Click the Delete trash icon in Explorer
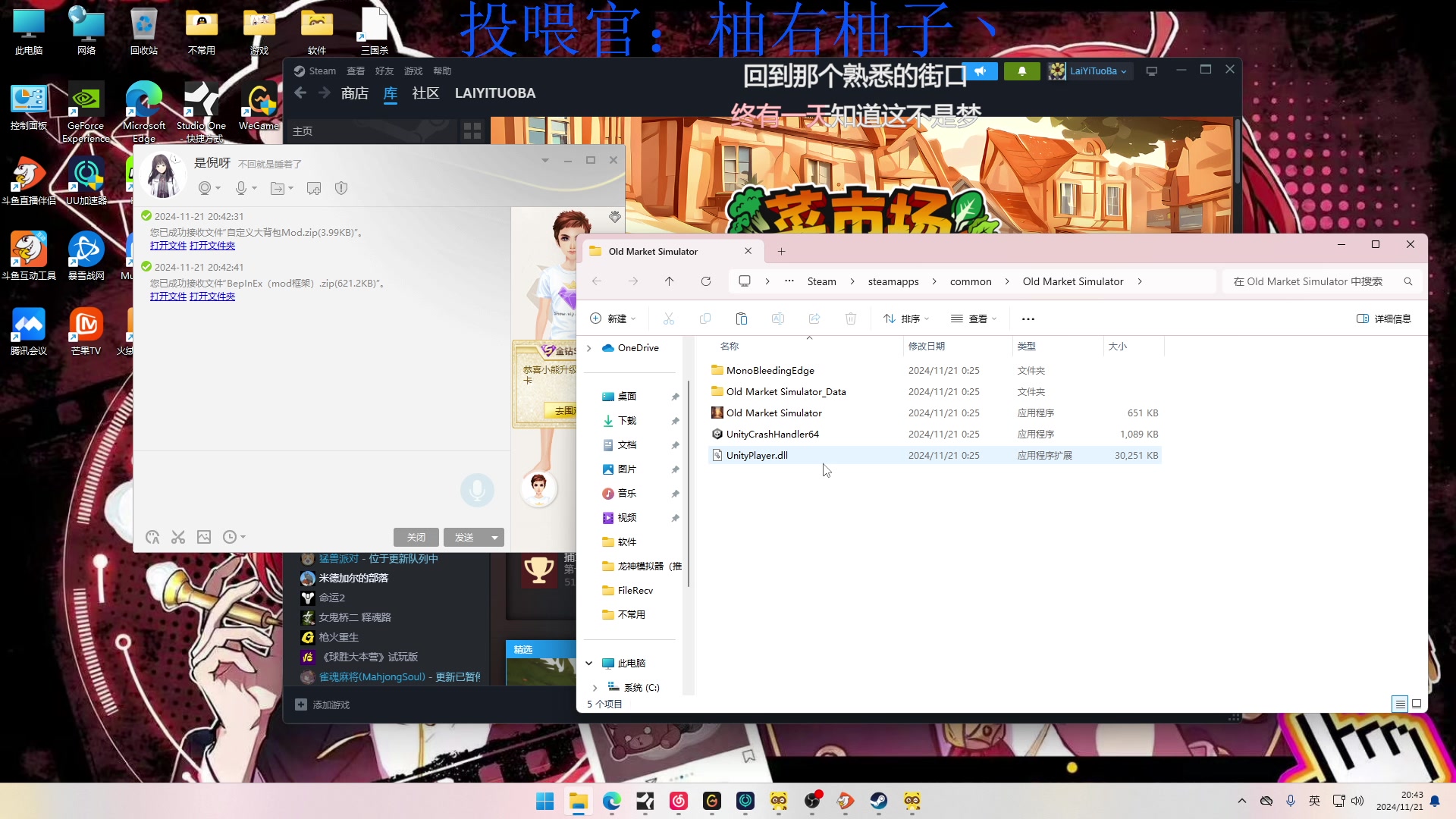Screen dimensions: 1456x819 (850, 319)
